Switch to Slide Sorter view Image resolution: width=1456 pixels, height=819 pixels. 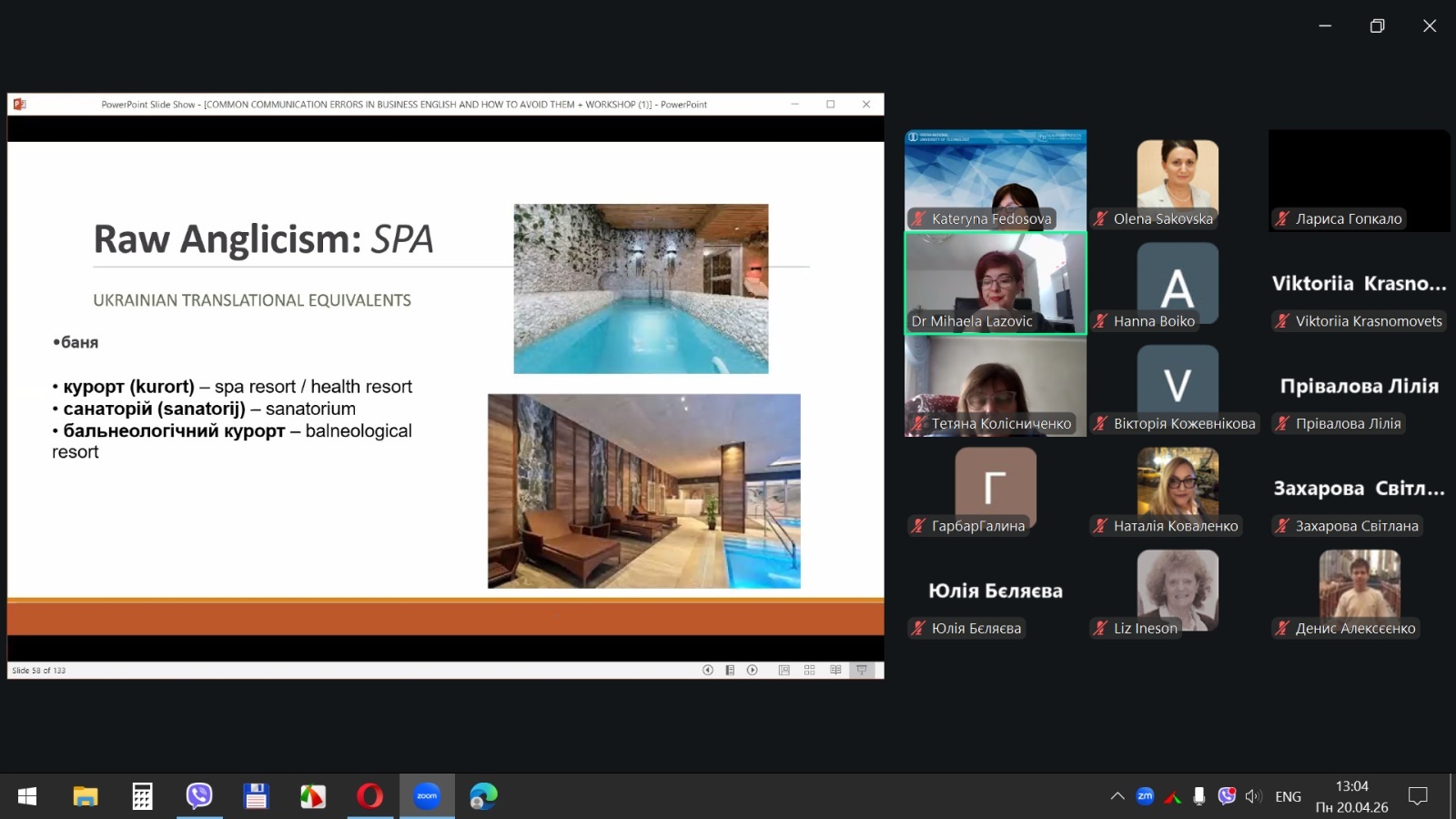pos(809,670)
